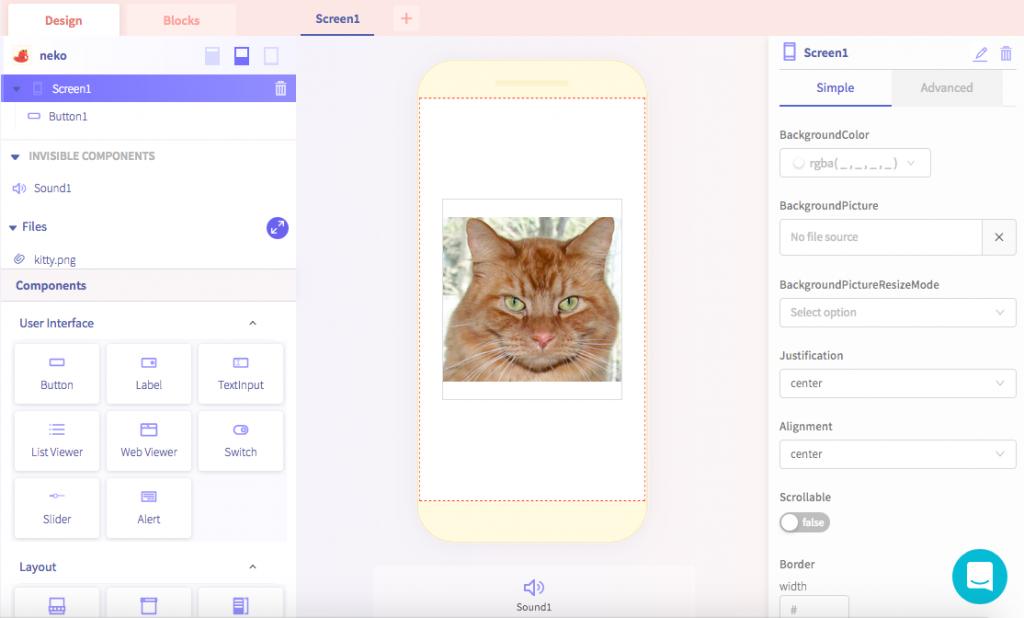Screen dimensions: 1024x618
Task: Click the neko project strawberry icon
Action: [x=22, y=56]
